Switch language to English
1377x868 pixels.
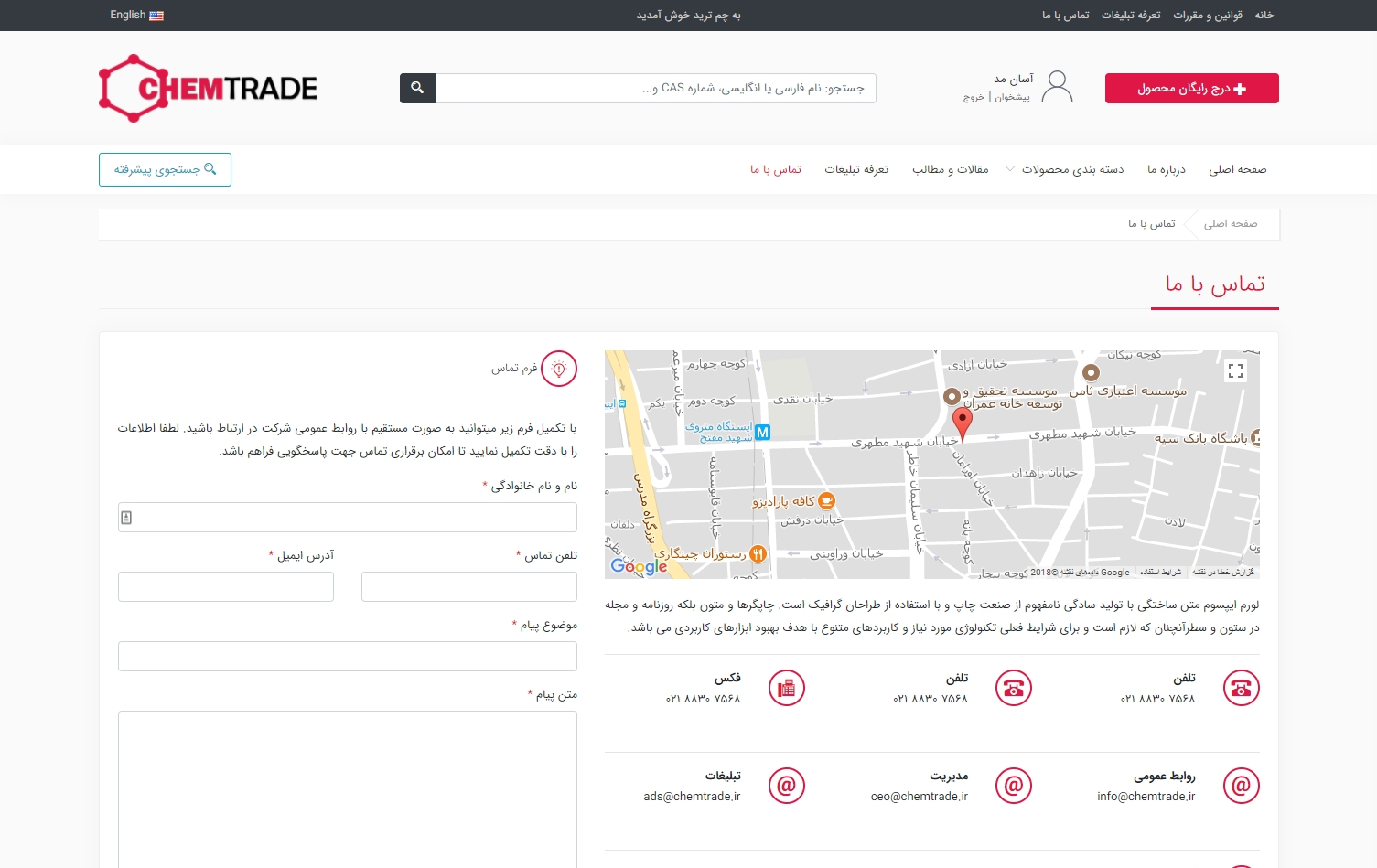(x=136, y=15)
